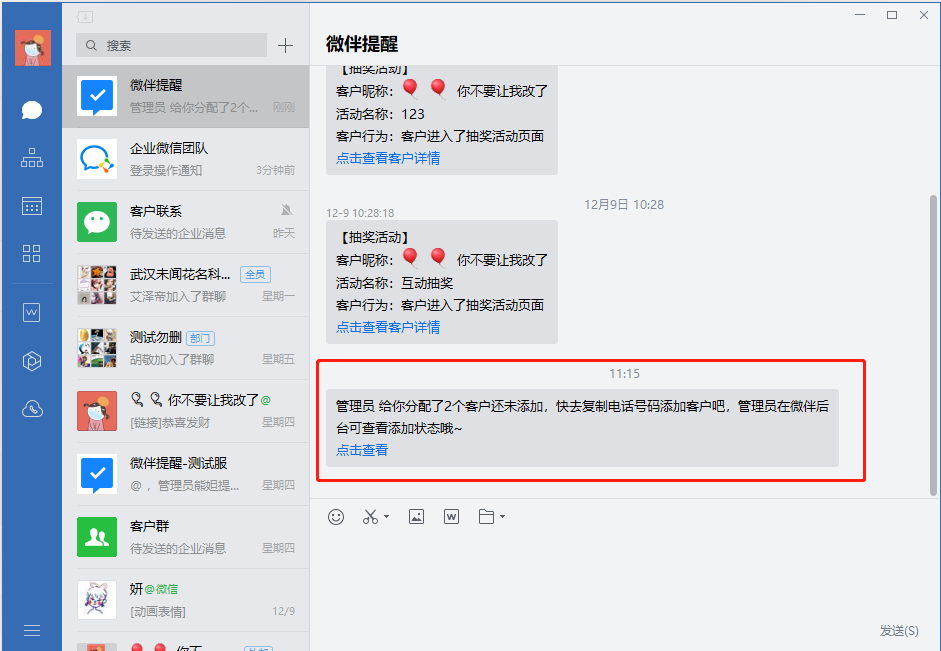Screen dimensions: 941x651
Task: Click the 测试勿删 group collage avatar
Action: pyautogui.click(x=97, y=348)
